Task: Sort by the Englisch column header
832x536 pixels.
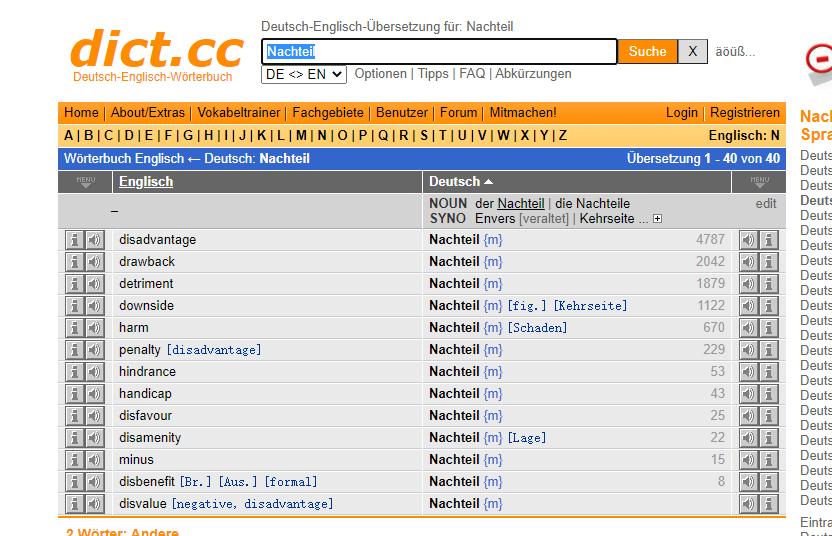Action: (146, 181)
